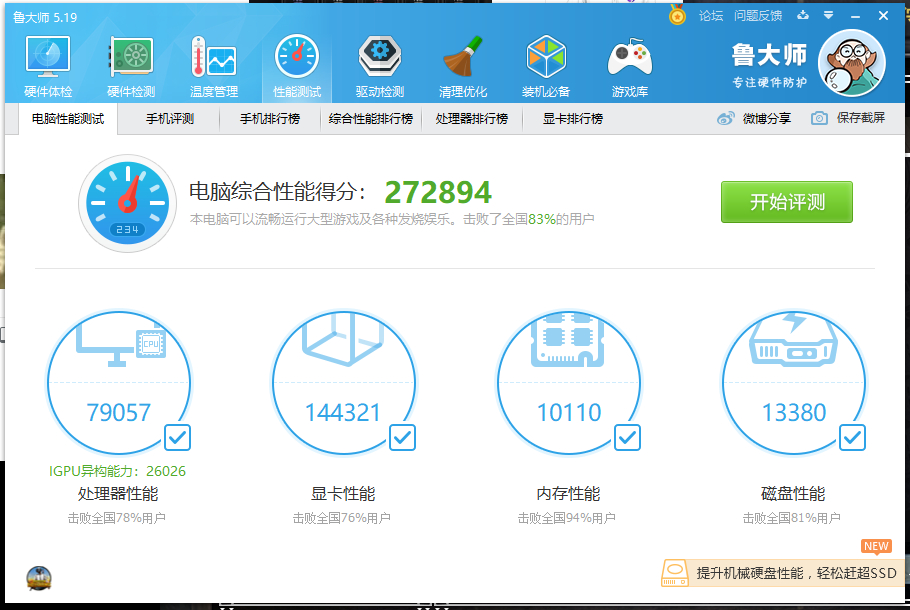Select 性能测试 performance test icon
Image resolution: width=910 pixels, height=610 pixels.
click(297, 67)
